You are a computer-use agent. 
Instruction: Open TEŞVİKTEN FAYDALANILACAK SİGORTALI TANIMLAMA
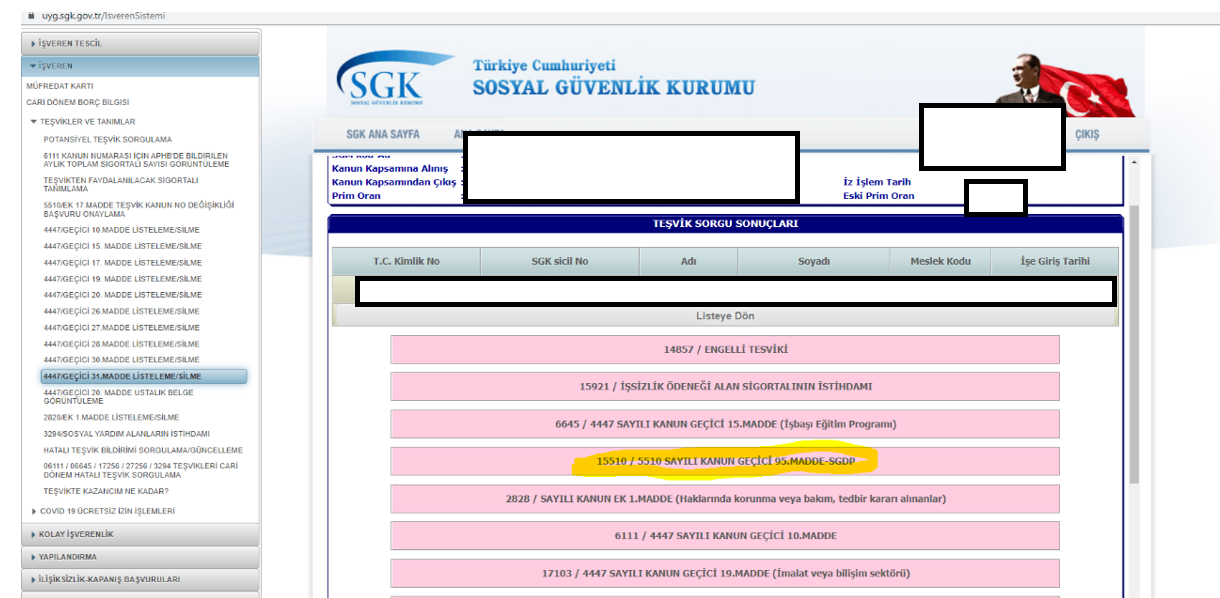click(x=121, y=184)
